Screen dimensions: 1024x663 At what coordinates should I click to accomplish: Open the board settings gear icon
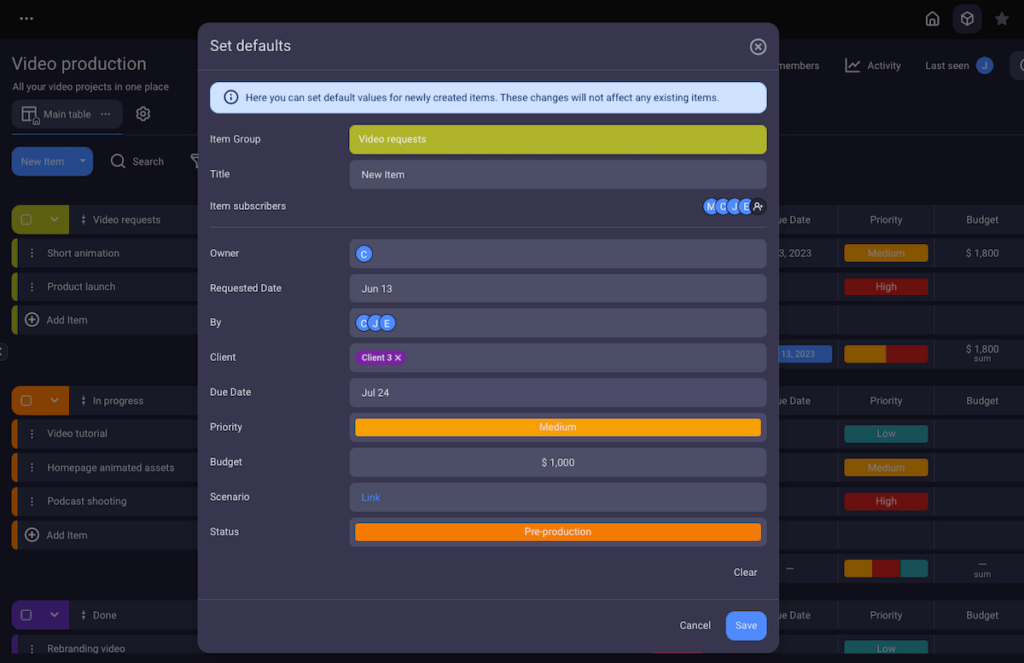click(x=142, y=113)
